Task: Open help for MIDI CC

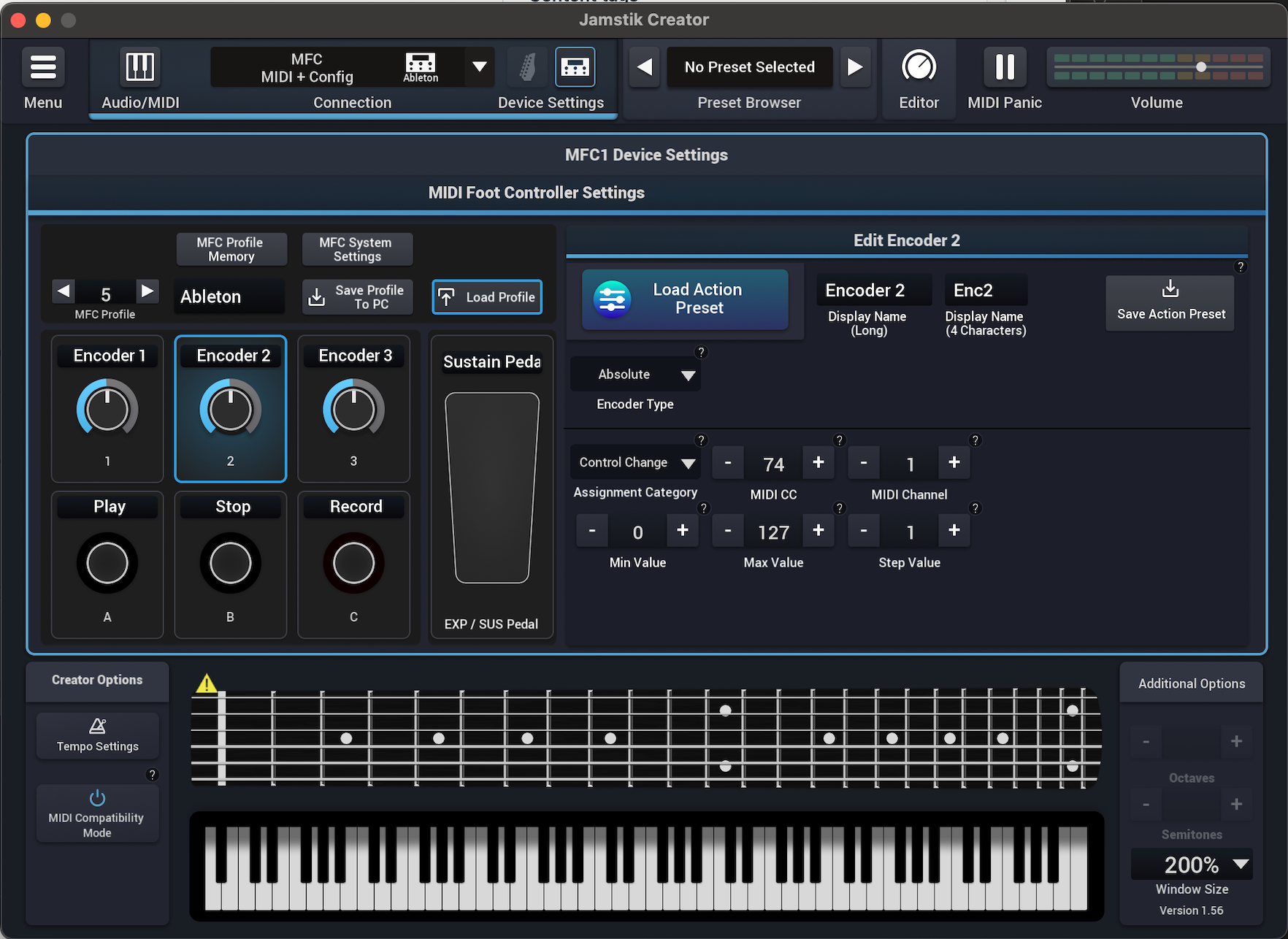Action: pos(840,440)
